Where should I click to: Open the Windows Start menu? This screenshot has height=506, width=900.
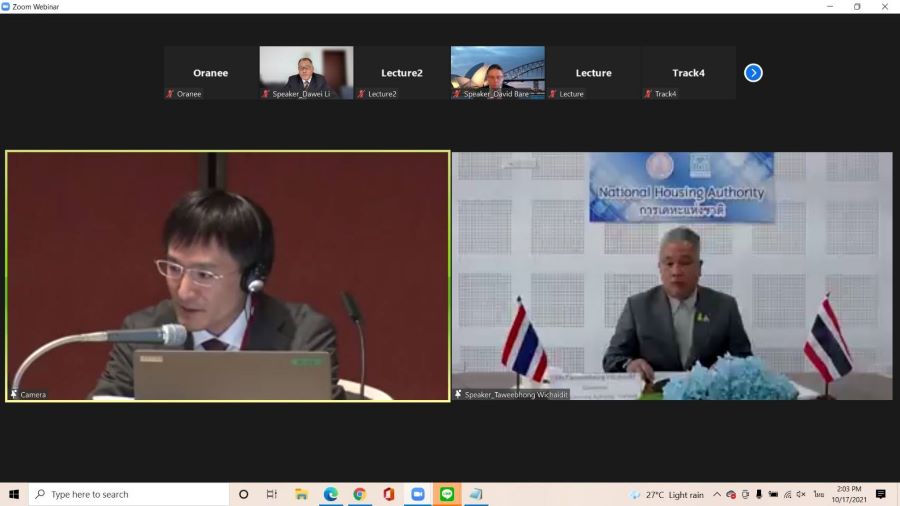point(14,494)
